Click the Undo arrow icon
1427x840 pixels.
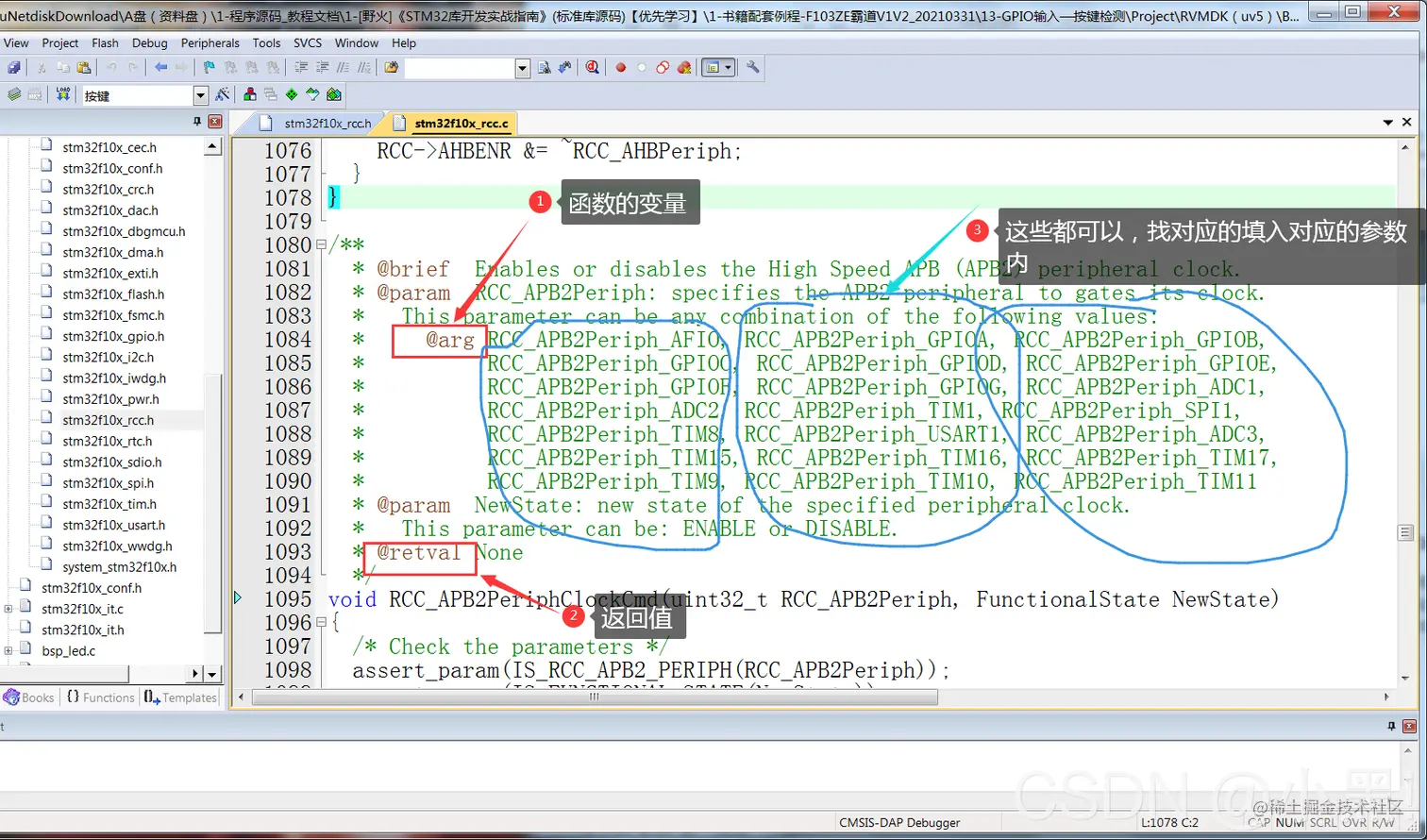(111, 68)
